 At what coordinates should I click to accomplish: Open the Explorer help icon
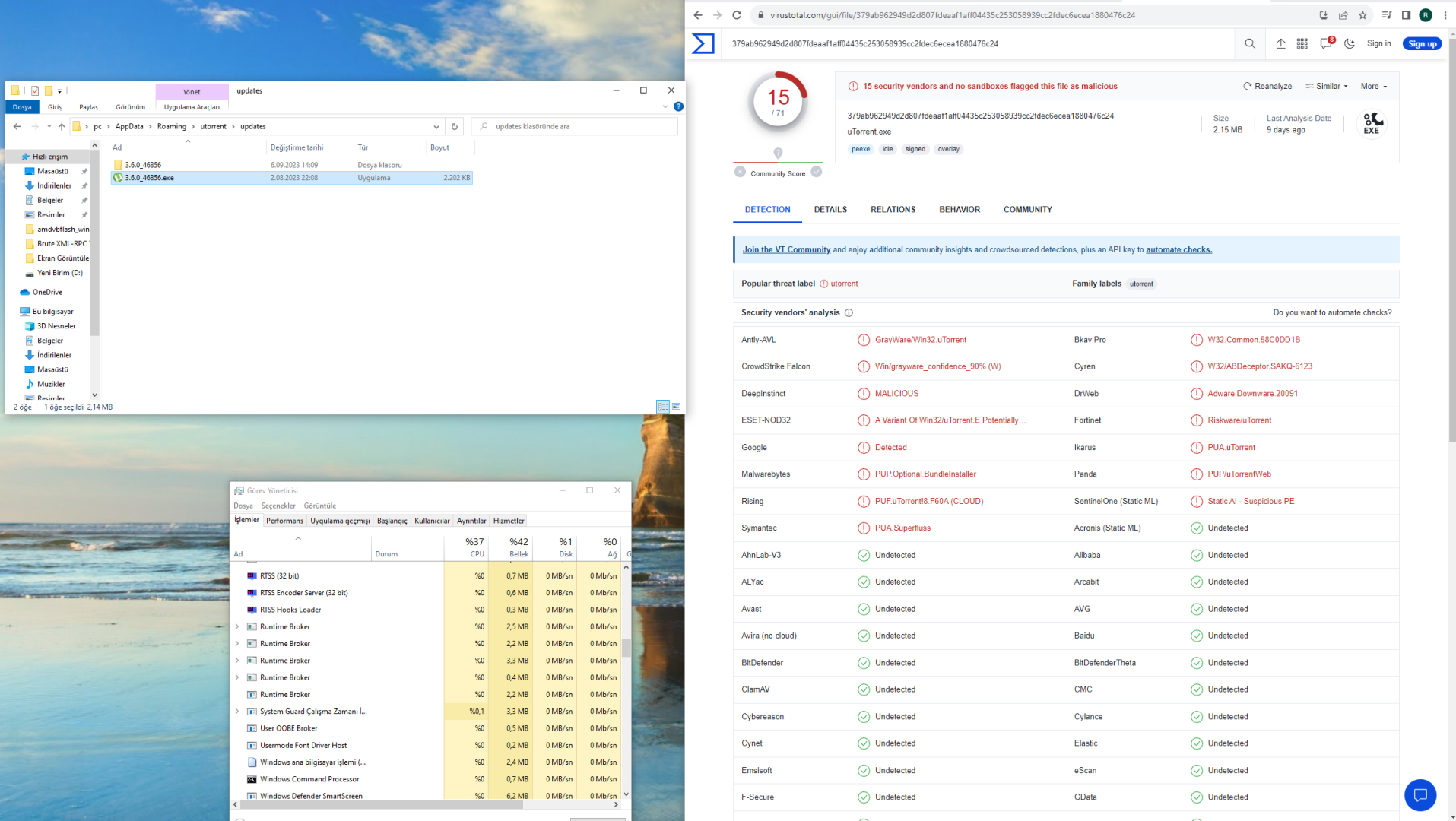click(678, 106)
